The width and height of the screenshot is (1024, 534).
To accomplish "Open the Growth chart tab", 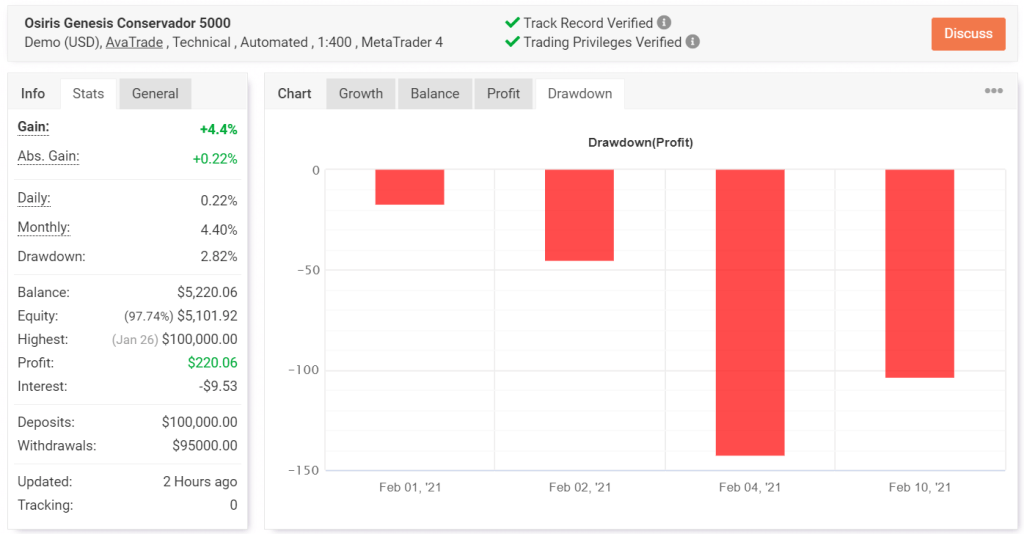I will pyautogui.click(x=361, y=93).
